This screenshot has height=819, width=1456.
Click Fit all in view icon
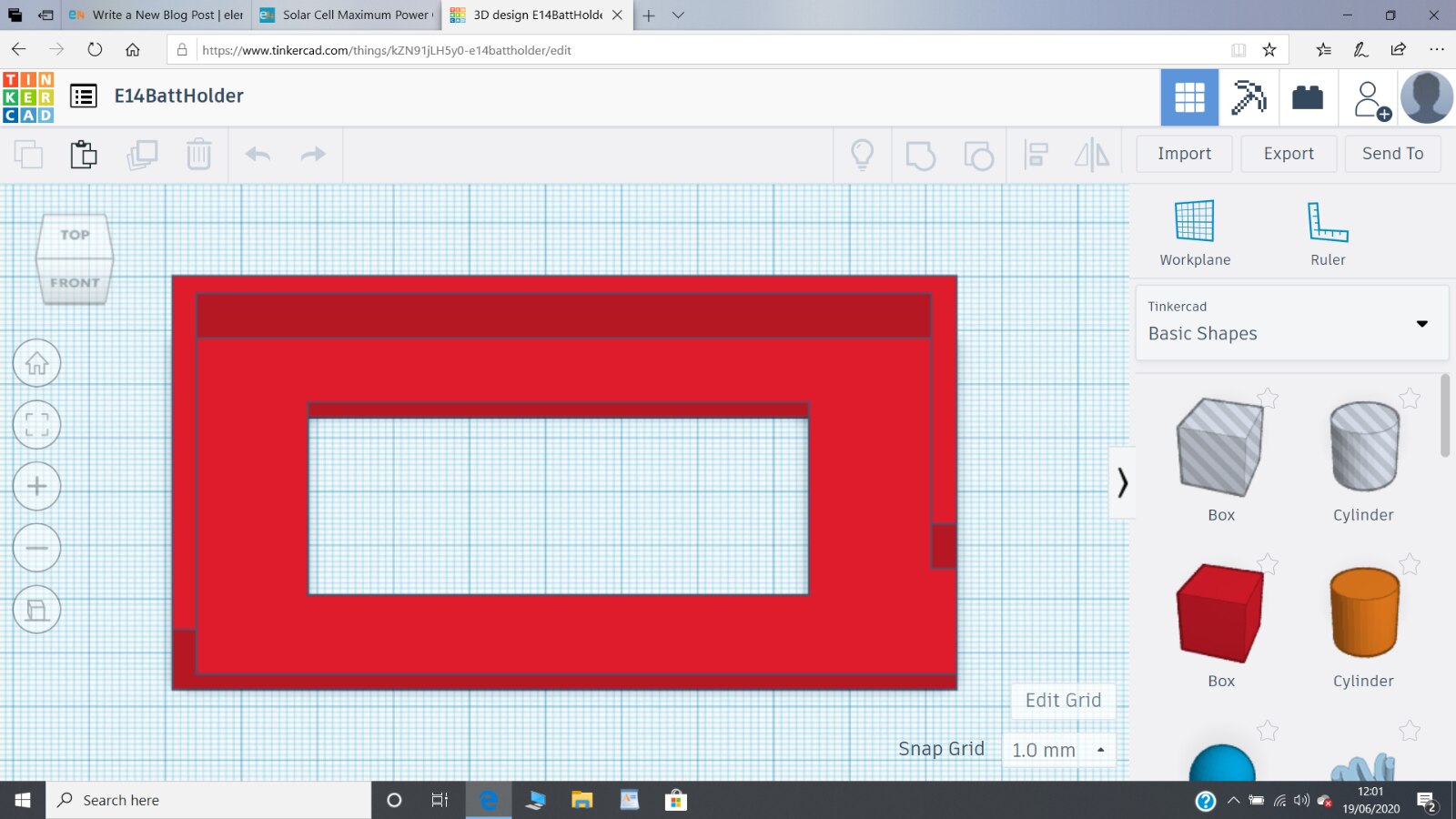[36, 424]
